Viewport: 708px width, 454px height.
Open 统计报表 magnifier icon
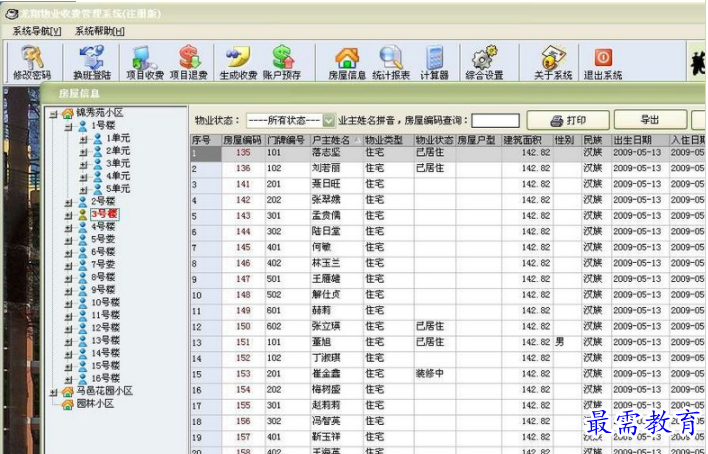coord(391,62)
